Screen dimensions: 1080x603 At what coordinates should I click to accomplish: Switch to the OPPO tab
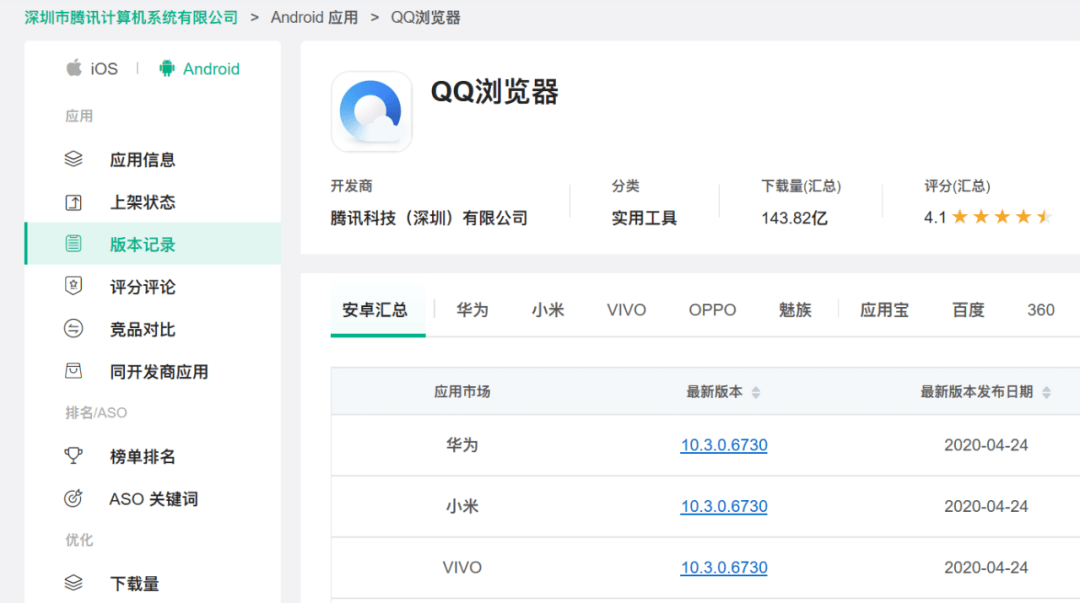coord(713,310)
